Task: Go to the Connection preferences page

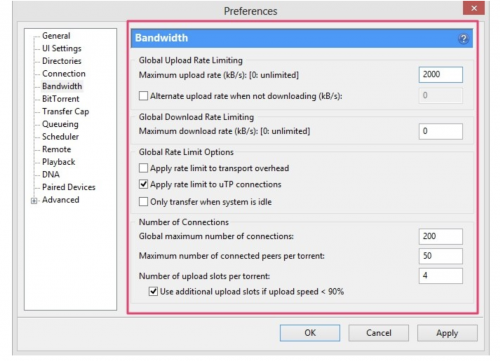Action: click(x=64, y=74)
